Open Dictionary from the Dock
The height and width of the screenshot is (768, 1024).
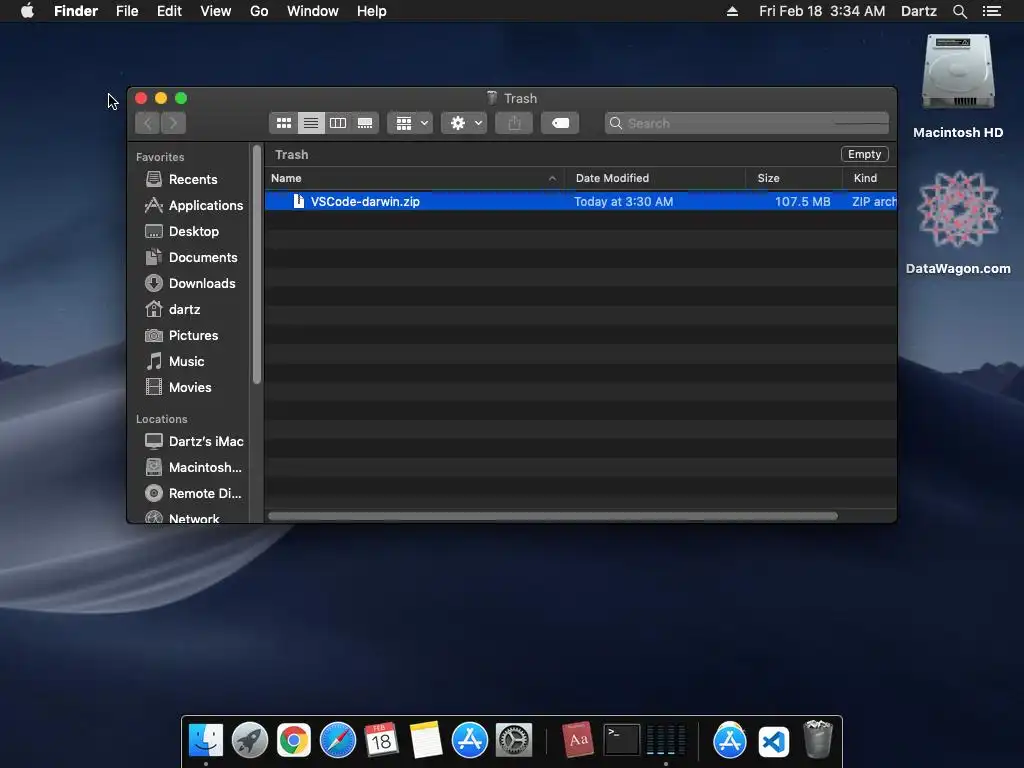click(577, 739)
